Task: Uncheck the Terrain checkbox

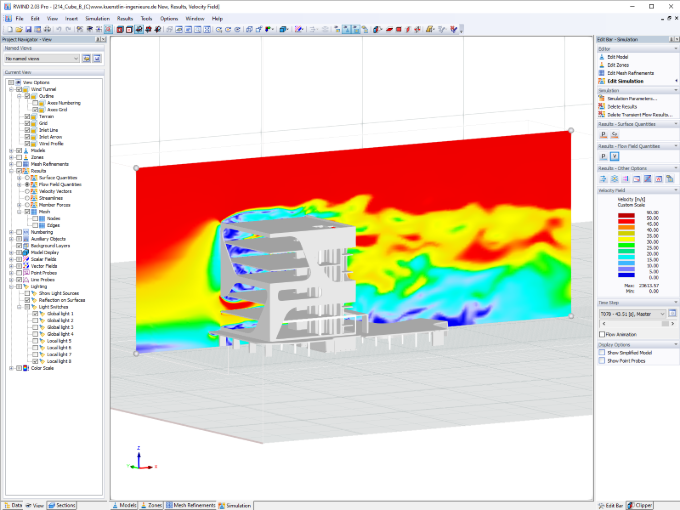Action: (x=27, y=117)
